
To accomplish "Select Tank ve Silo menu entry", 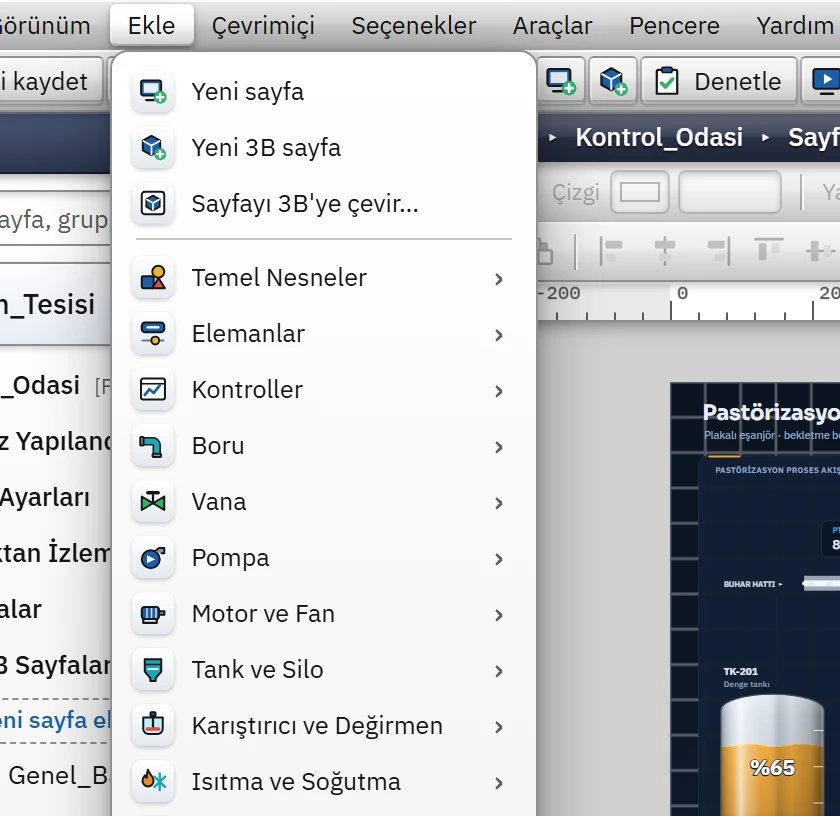I will pos(322,670).
